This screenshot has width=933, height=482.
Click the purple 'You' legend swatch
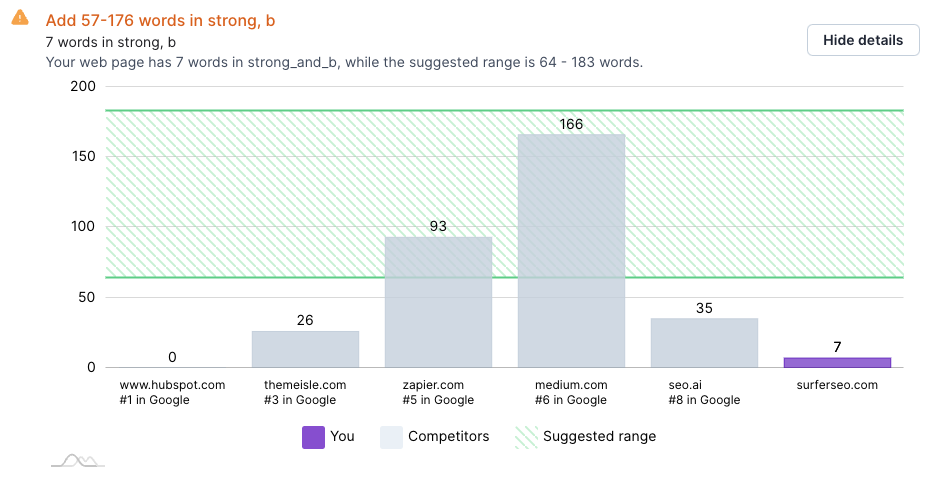313,437
